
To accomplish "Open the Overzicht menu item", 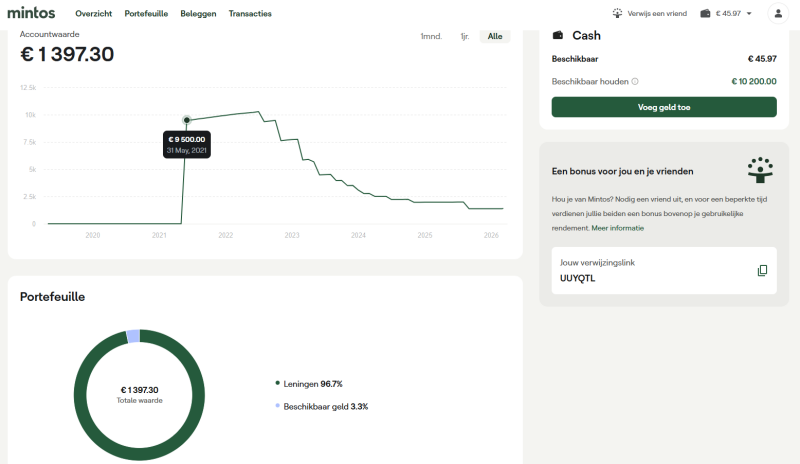I will point(94,14).
